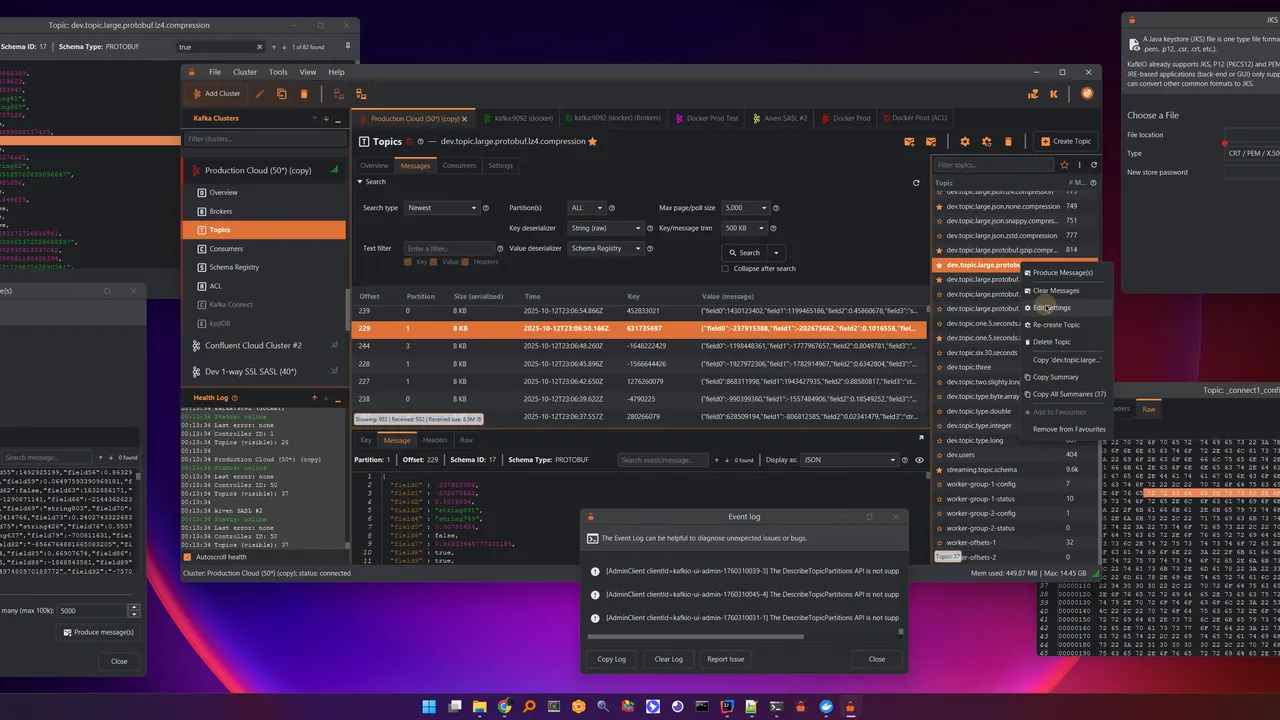1280x720 pixels.
Task: Click the trash delete cluster icon in toolbar
Action: coord(304,94)
